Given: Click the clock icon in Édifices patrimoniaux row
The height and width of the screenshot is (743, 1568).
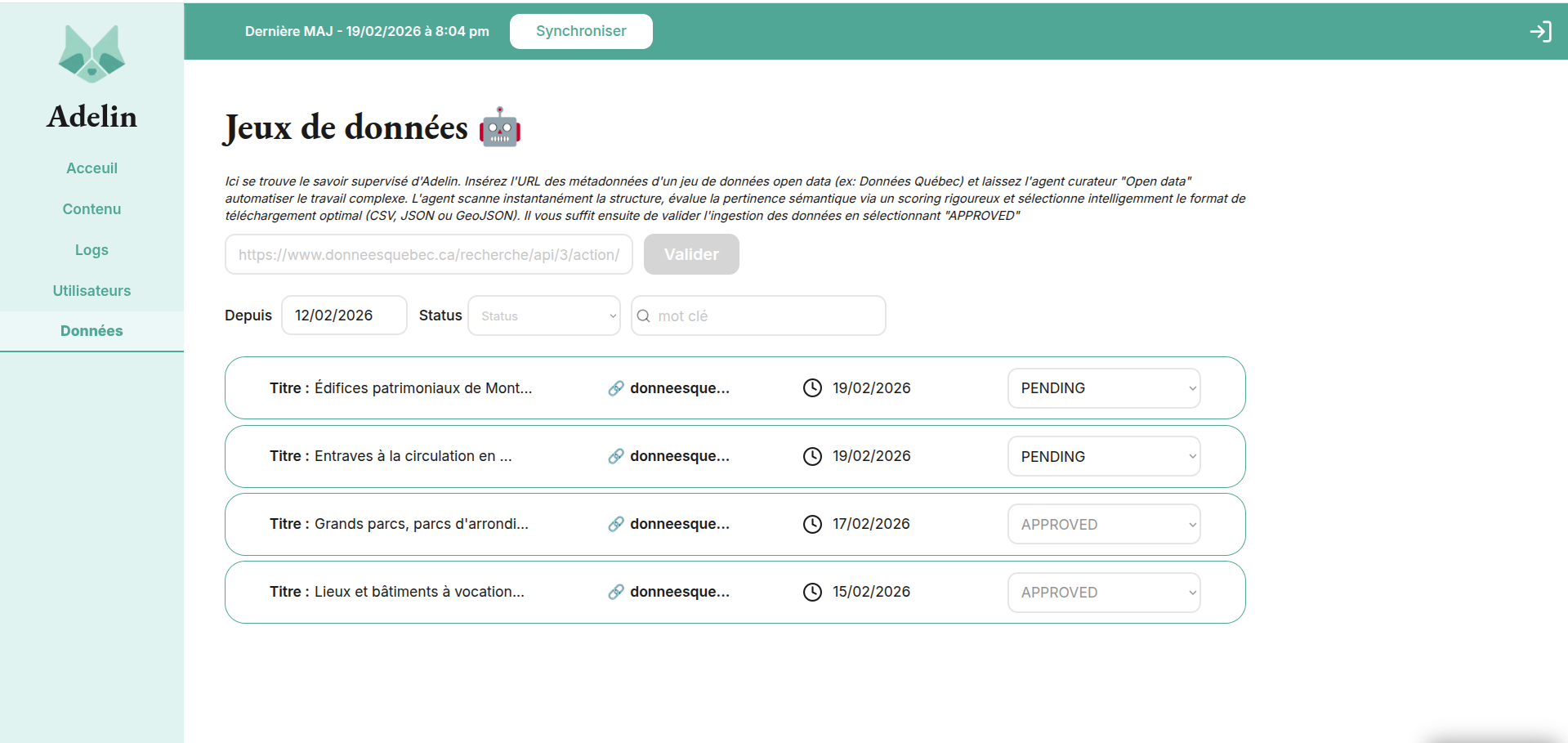Looking at the screenshot, I should pyautogui.click(x=812, y=388).
